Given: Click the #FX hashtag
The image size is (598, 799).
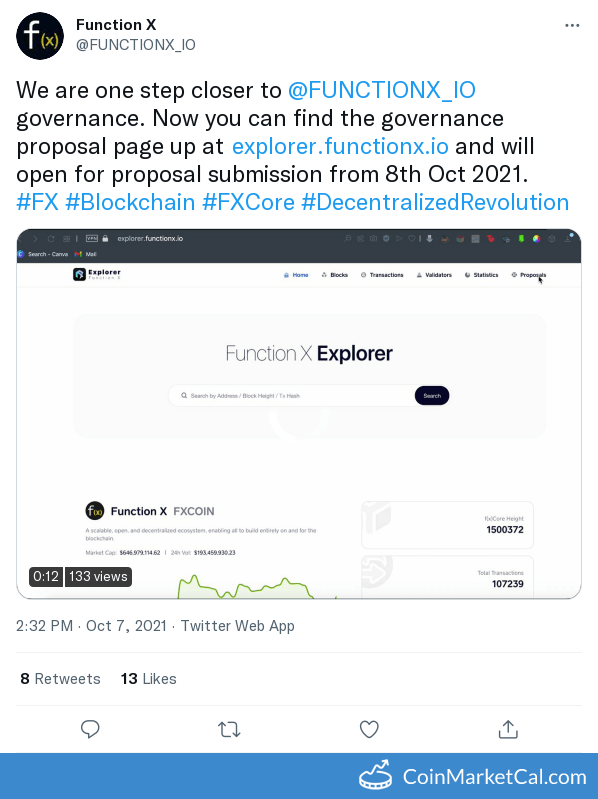Looking at the screenshot, I should coord(38,202).
